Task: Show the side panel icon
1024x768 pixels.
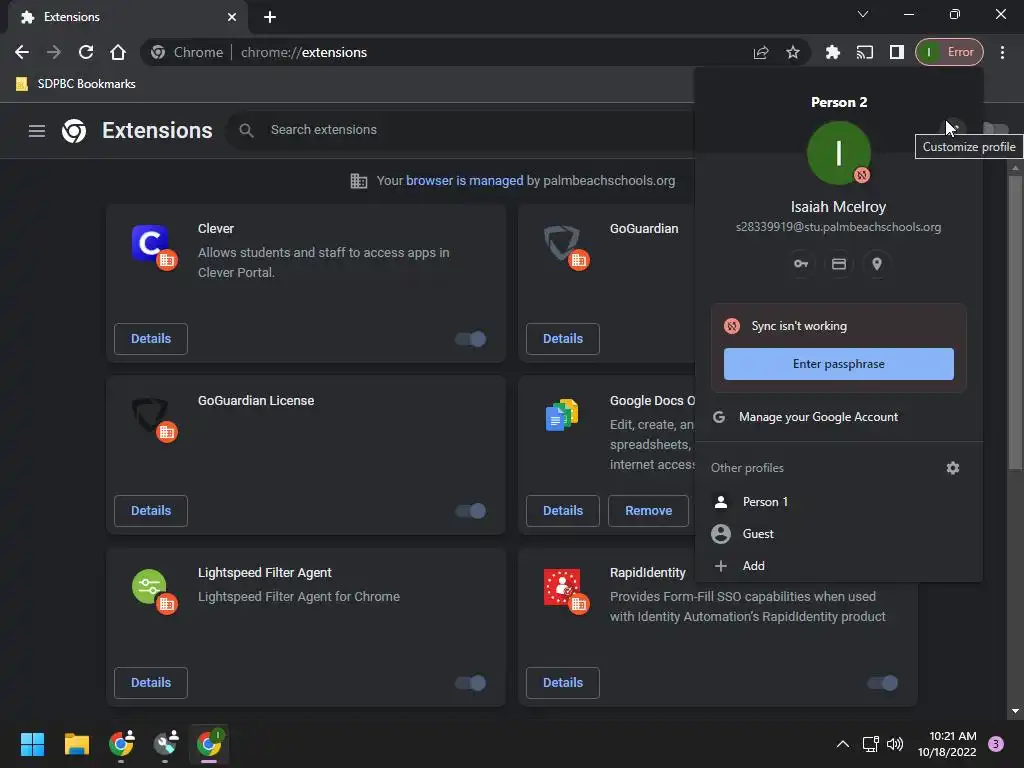Action: tap(897, 52)
